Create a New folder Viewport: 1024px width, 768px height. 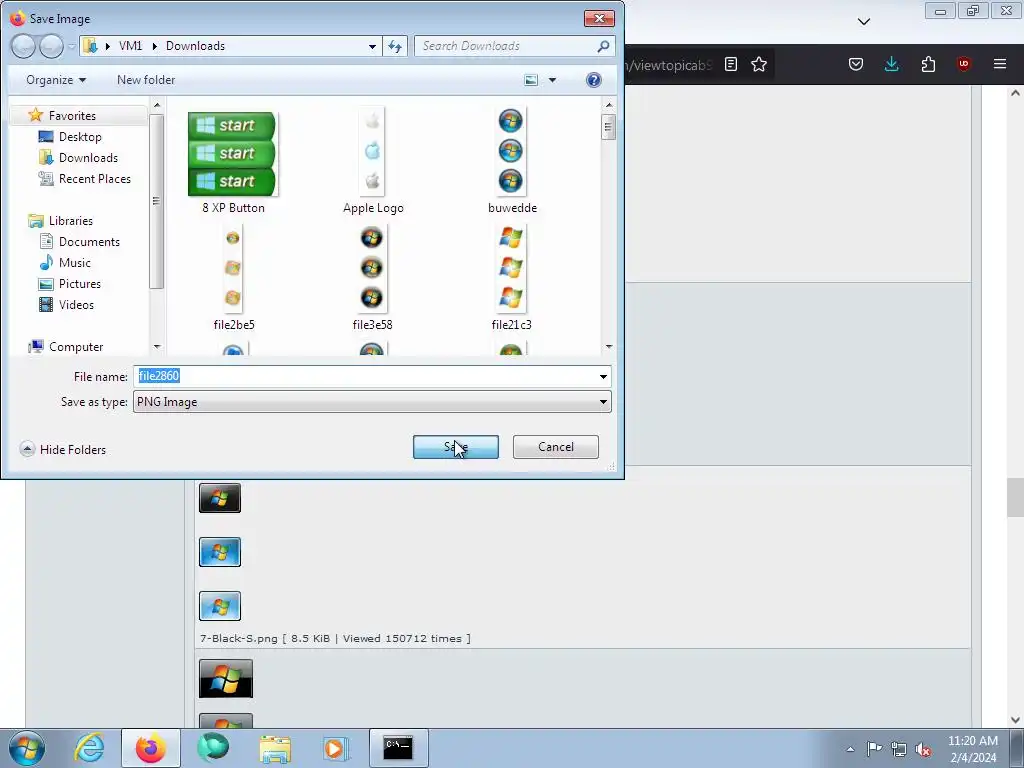(x=146, y=80)
